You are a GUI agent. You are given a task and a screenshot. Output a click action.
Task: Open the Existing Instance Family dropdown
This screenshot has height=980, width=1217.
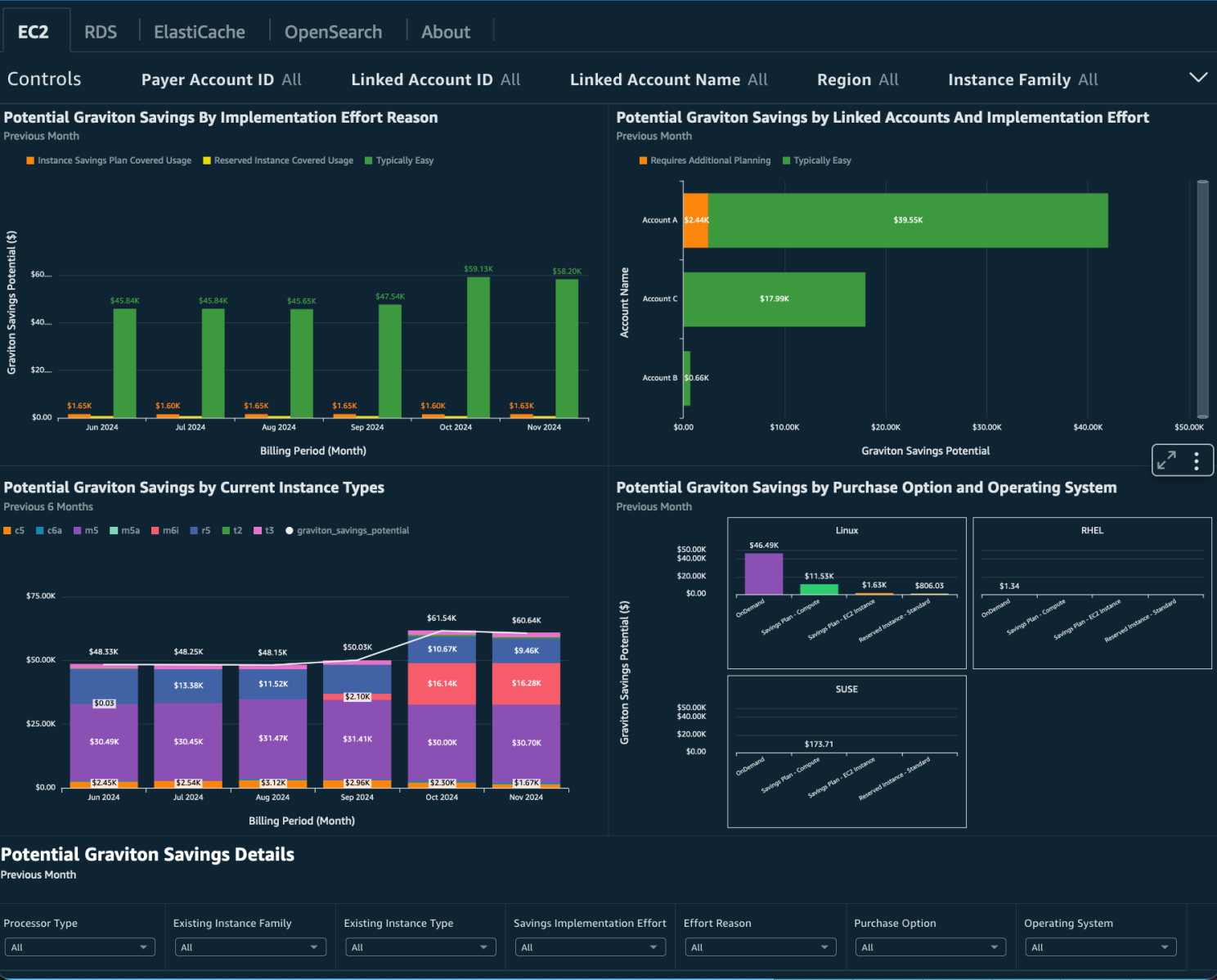pos(250,946)
